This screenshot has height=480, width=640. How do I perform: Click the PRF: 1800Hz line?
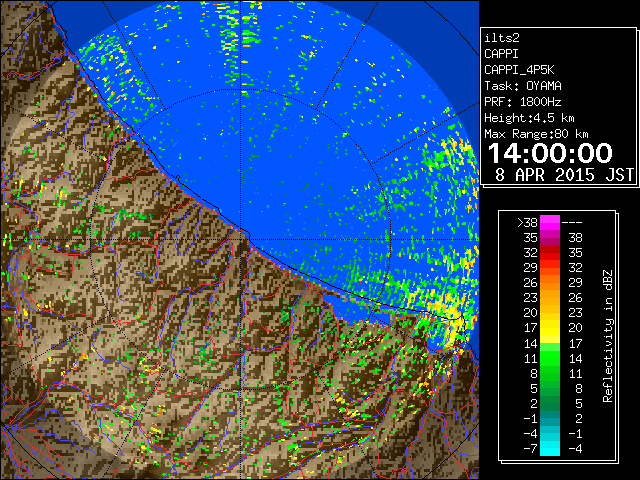(x=523, y=102)
